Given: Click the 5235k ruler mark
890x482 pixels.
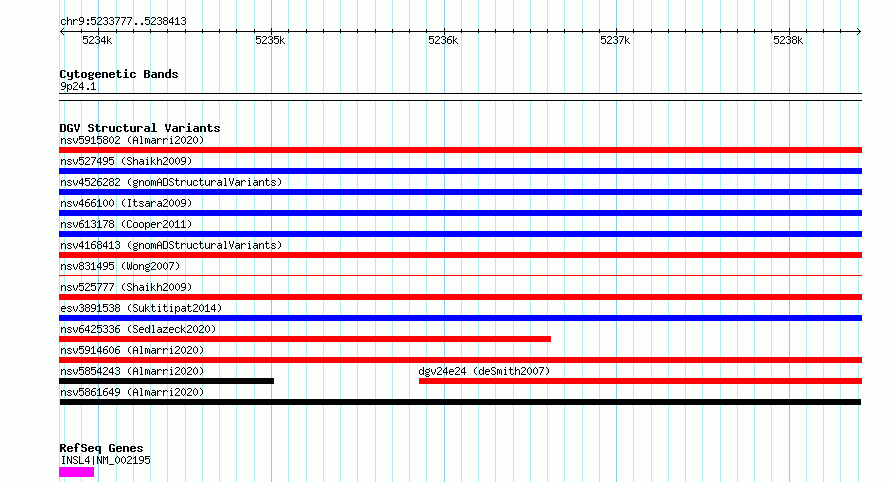Looking at the screenshot, I should pos(270,40).
